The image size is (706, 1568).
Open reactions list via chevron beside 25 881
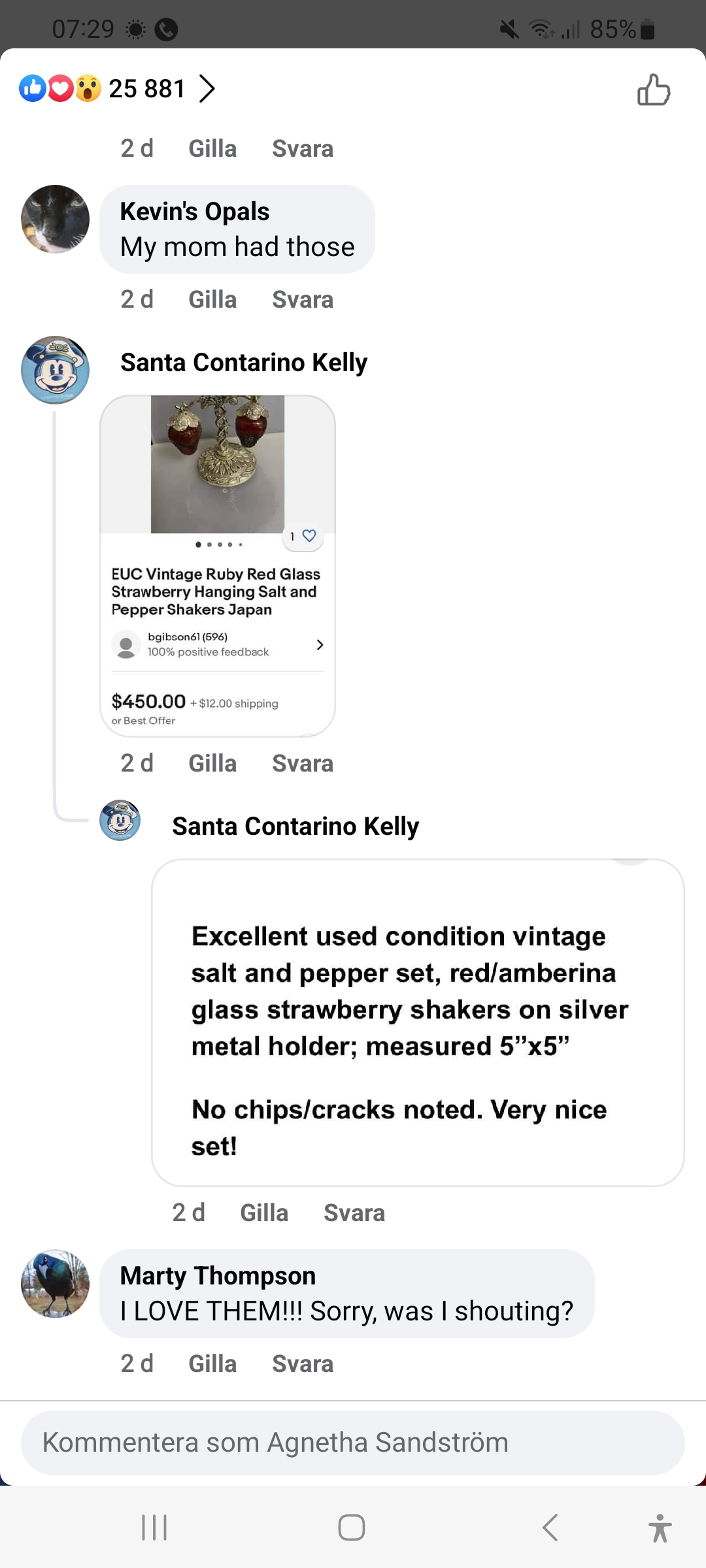click(207, 89)
